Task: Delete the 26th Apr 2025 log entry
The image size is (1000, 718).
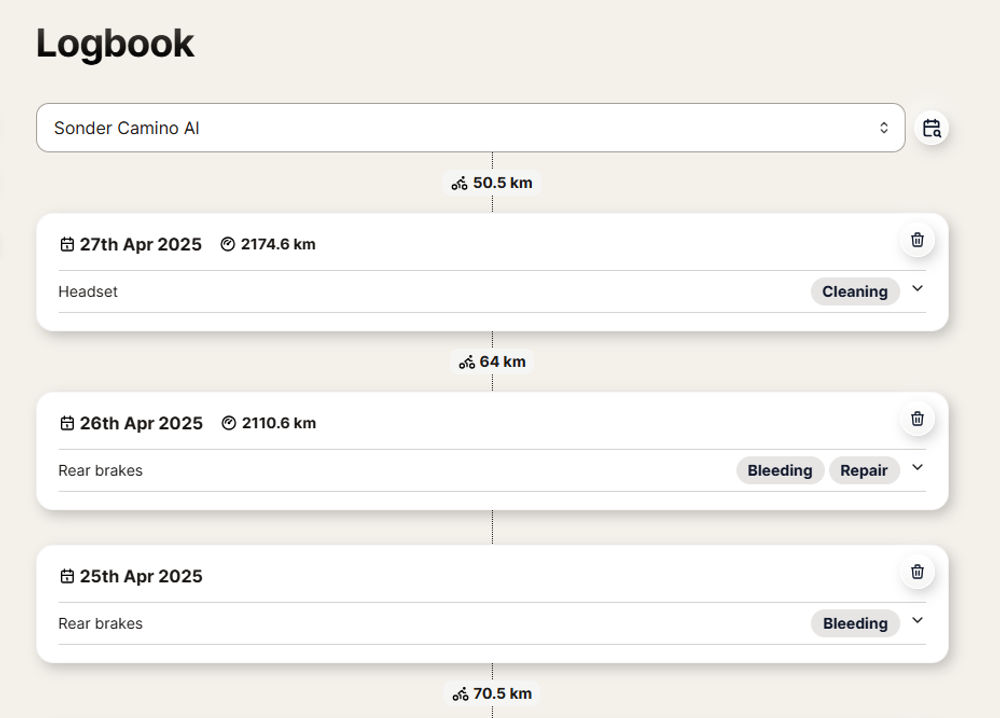Action: pyautogui.click(x=917, y=419)
